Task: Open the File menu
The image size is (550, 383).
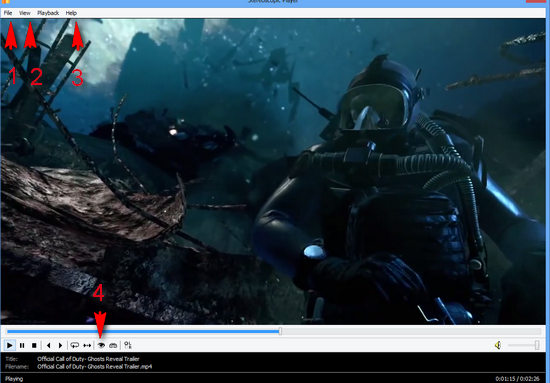Action: 8,13
